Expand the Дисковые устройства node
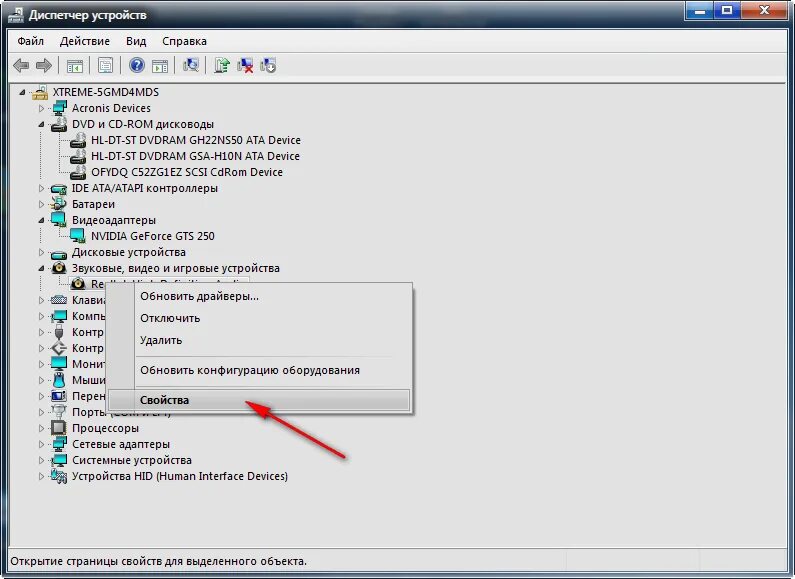The image size is (795, 579). 41,252
